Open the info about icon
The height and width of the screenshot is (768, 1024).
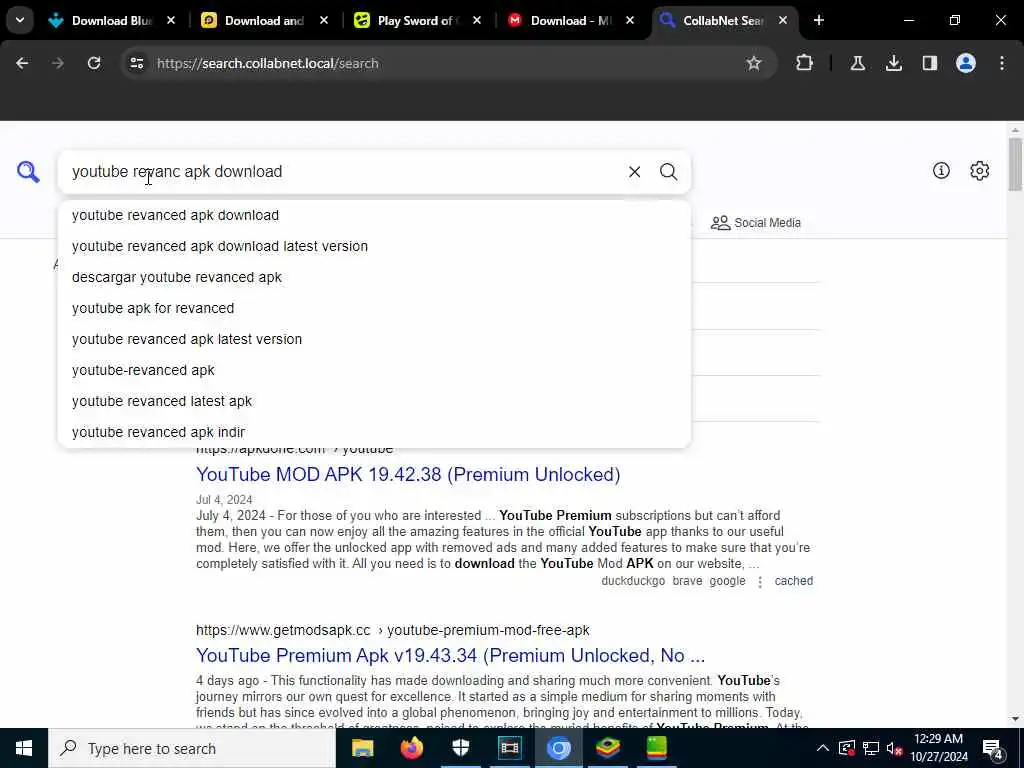tap(940, 171)
